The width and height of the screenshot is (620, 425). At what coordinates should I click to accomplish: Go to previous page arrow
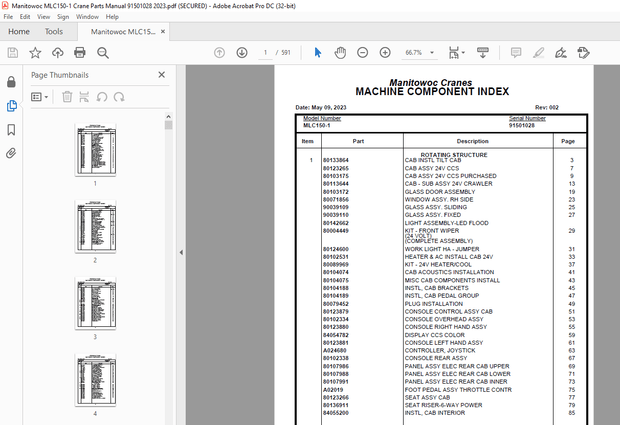click(x=219, y=53)
